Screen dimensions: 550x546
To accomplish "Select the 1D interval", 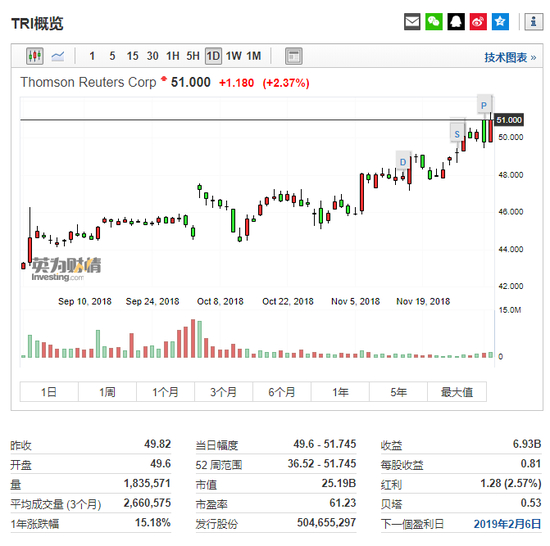I will (213, 56).
